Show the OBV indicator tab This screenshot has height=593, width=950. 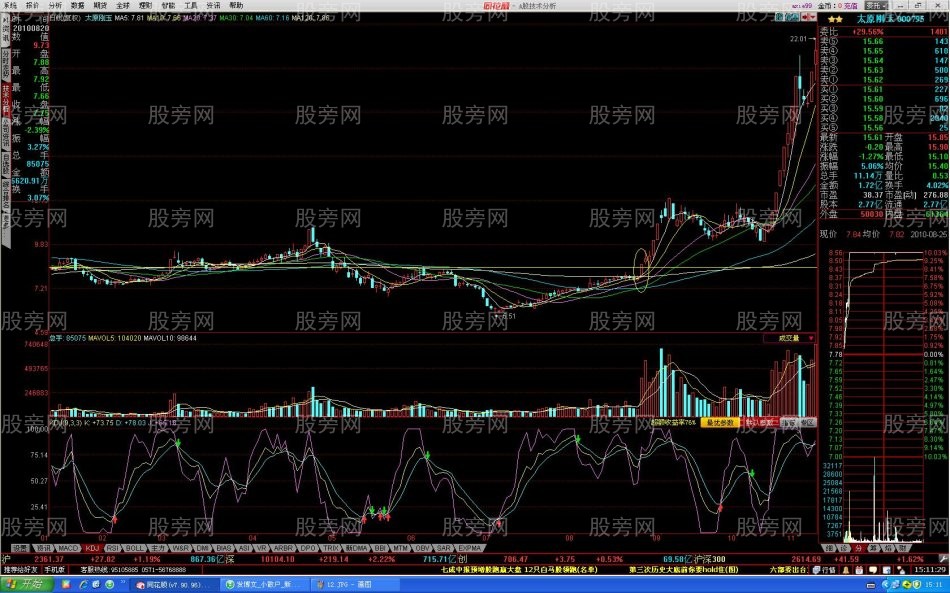(x=423, y=548)
